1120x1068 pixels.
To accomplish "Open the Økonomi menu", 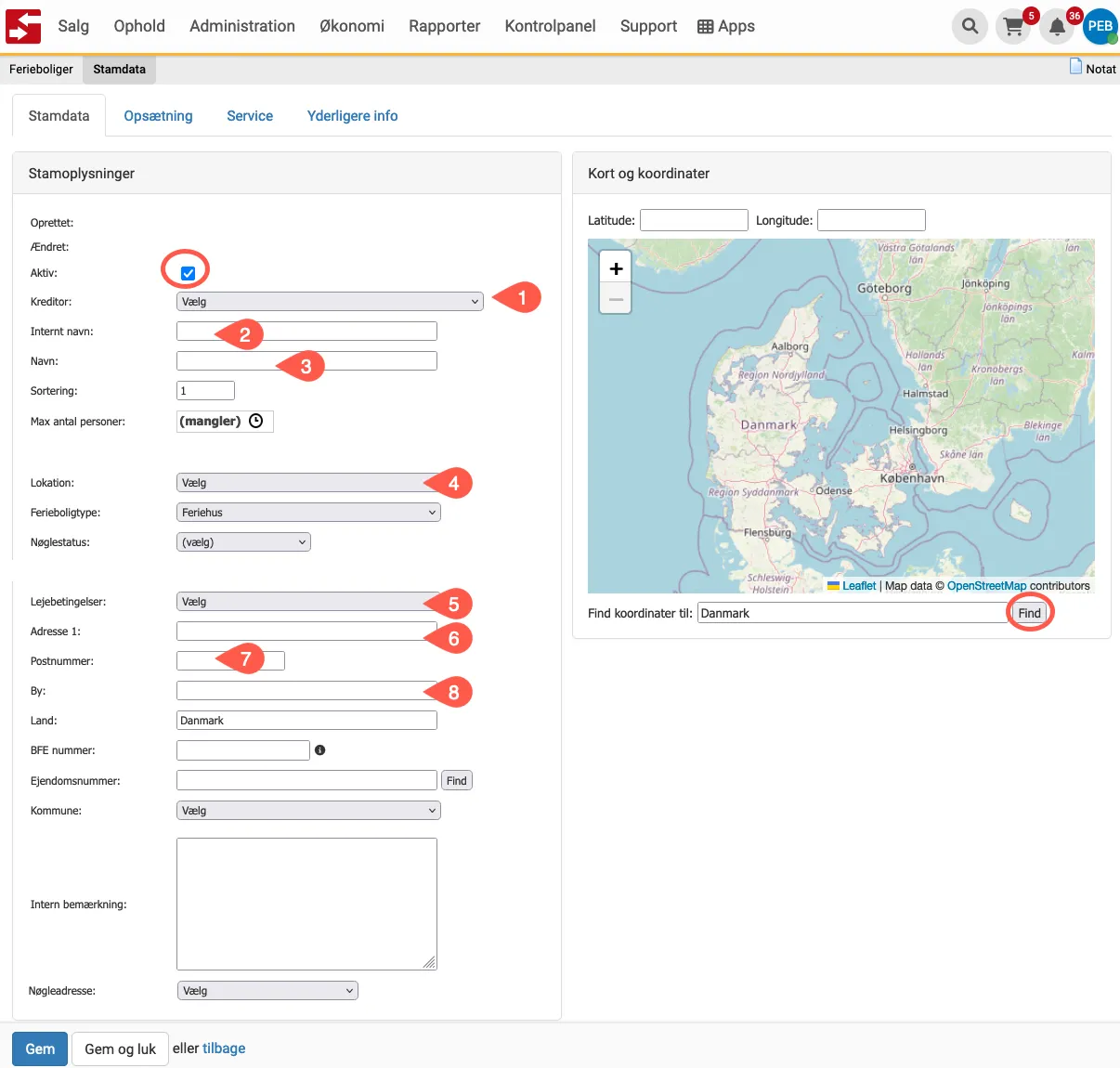I will click(x=351, y=26).
